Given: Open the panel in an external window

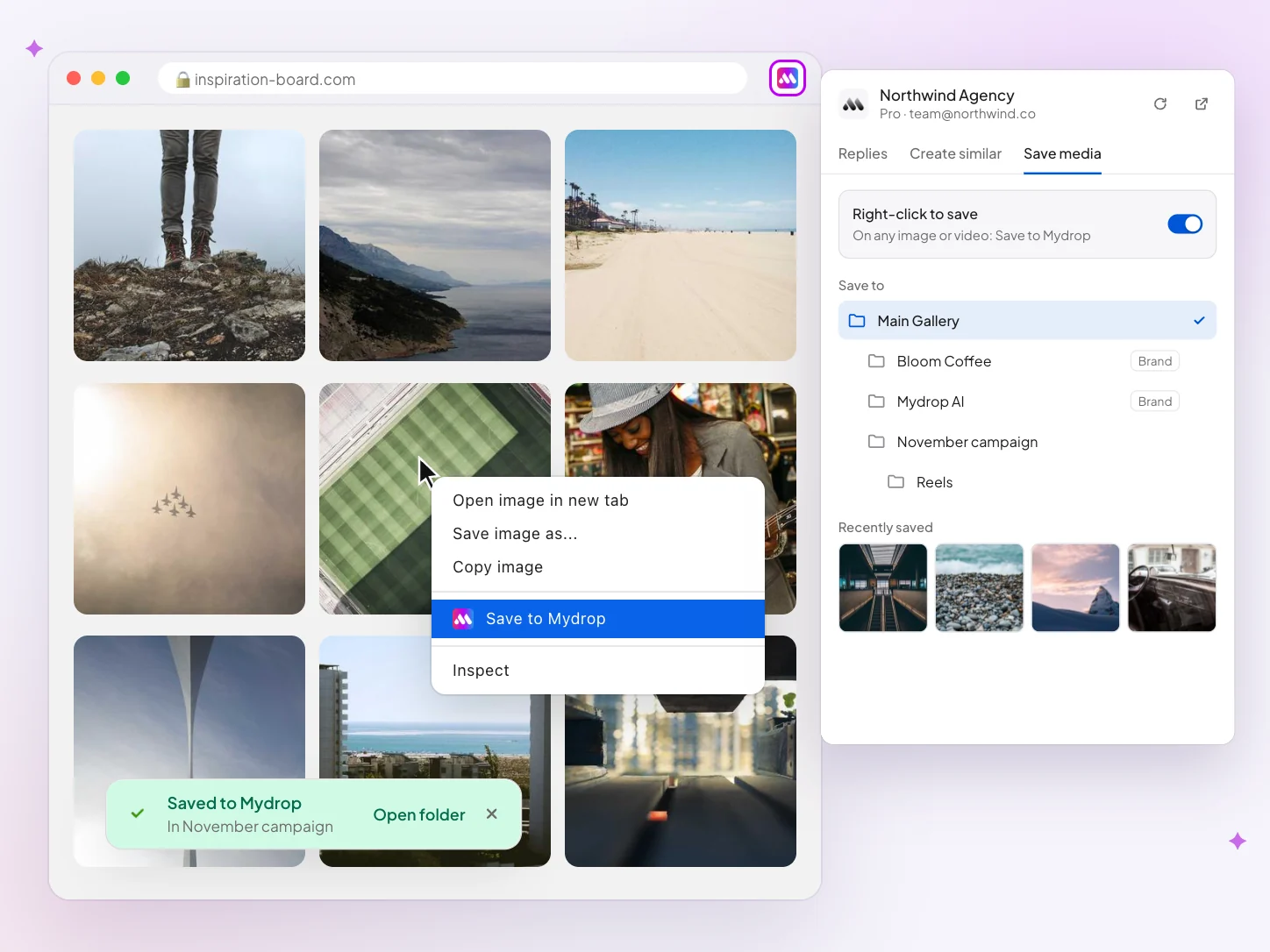Looking at the screenshot, I should pyautogui.click(x=1202, y=103).
